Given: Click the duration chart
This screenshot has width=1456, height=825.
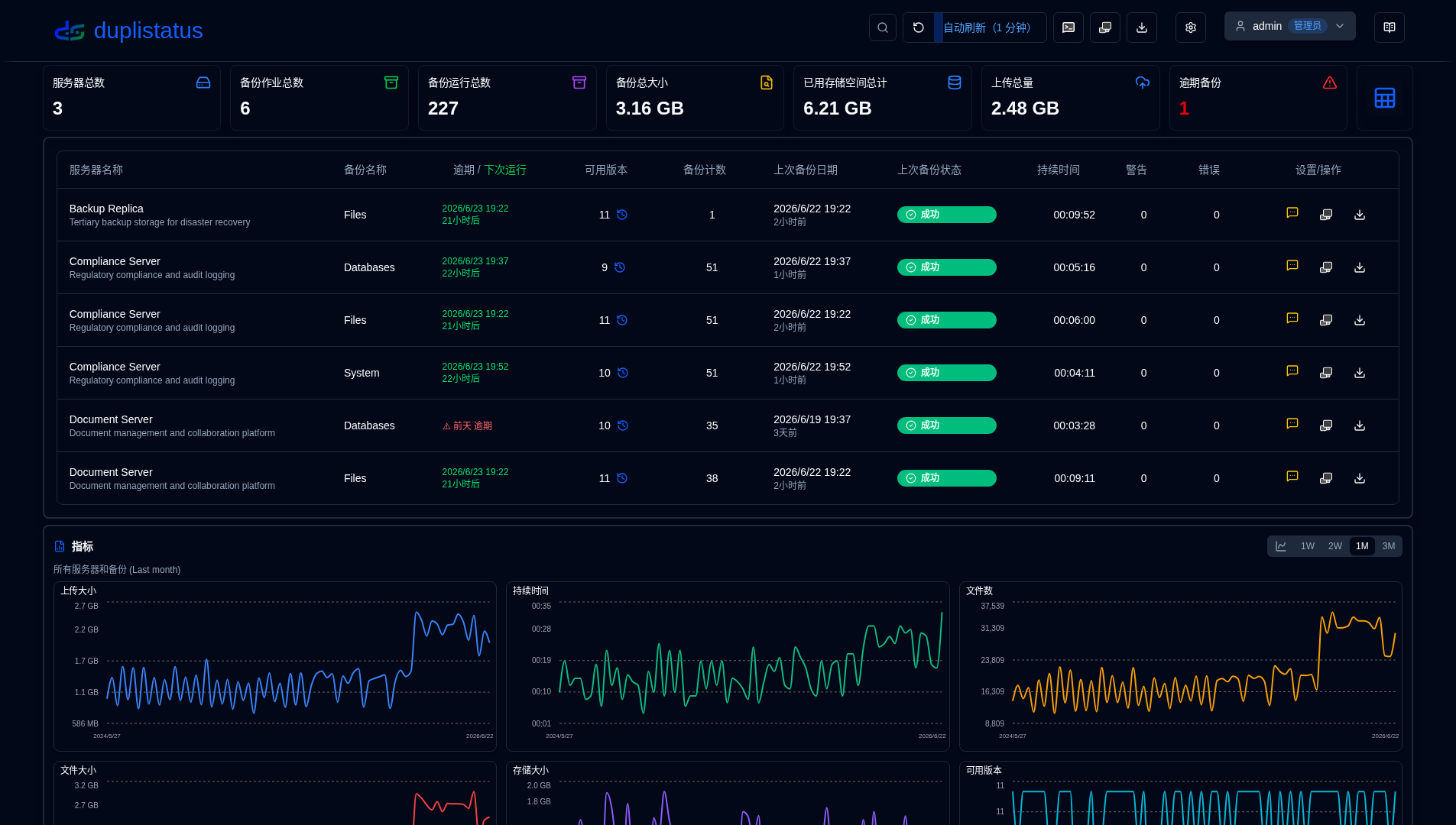Looking at the screenshot, I should click(728, 666).
